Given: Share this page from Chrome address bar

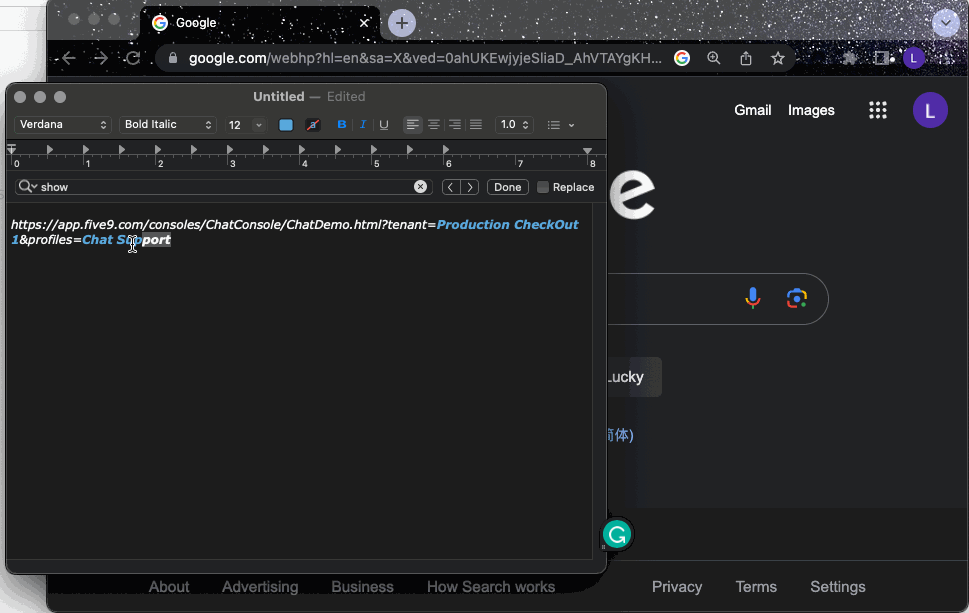Looking at the screenshot, I should pos(746,58).
